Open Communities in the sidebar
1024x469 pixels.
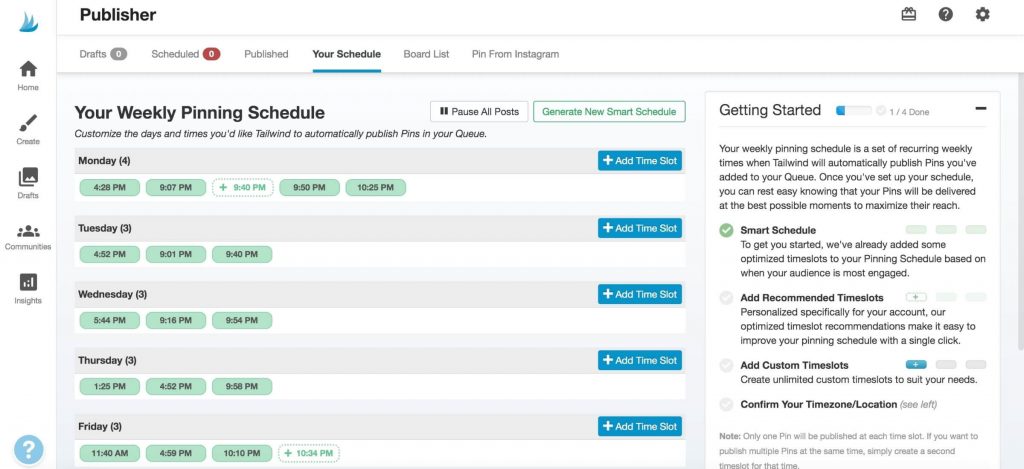point(28,237)
